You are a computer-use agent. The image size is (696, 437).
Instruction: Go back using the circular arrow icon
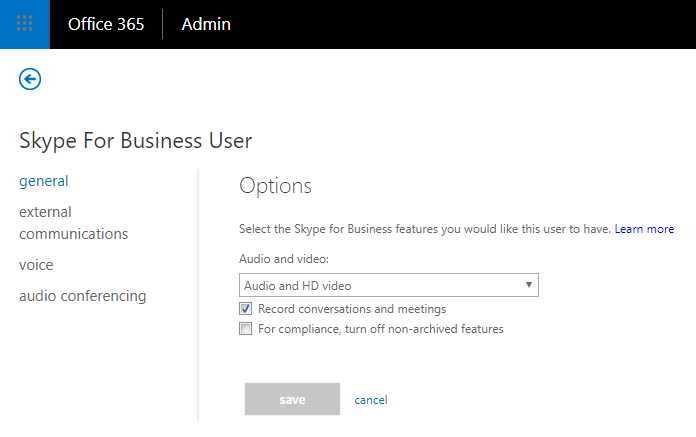[30, 79]
